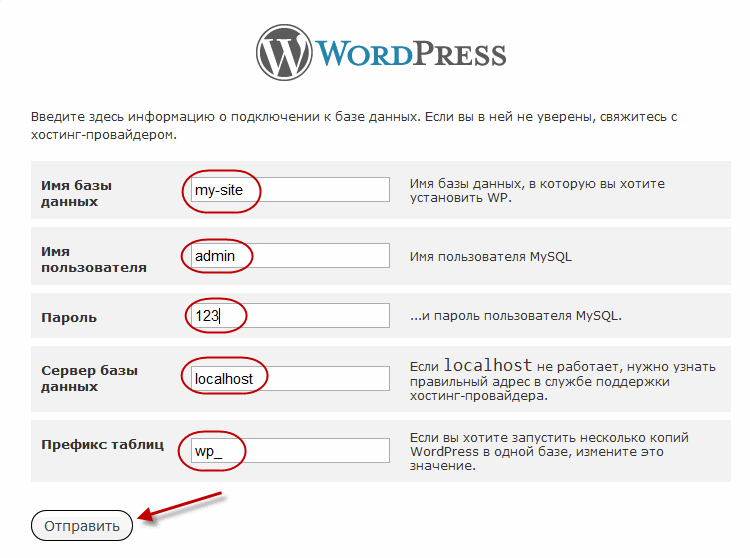This screenshot has height=558, width=750.
Task: Click the monospace 'localhost' word in the hint
Action: point(487,365)
